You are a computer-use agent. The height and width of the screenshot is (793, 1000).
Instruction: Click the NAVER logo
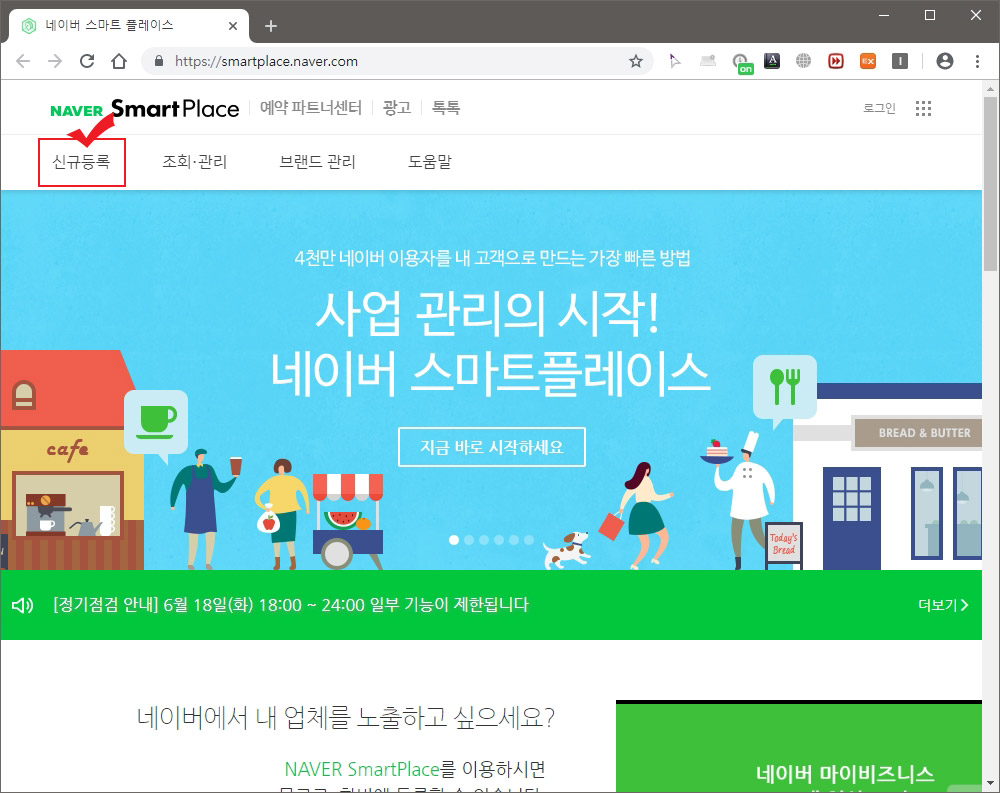(77, 111)
